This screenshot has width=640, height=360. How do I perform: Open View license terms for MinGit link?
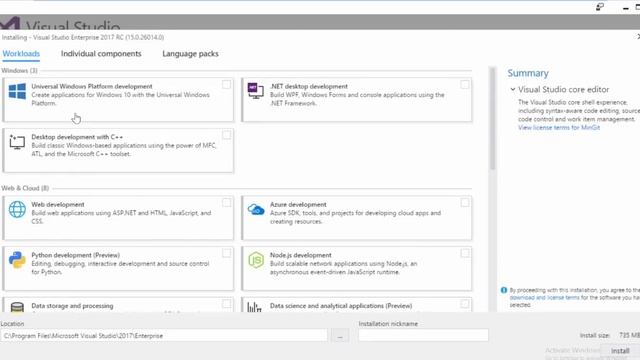[x=559, y=128]
